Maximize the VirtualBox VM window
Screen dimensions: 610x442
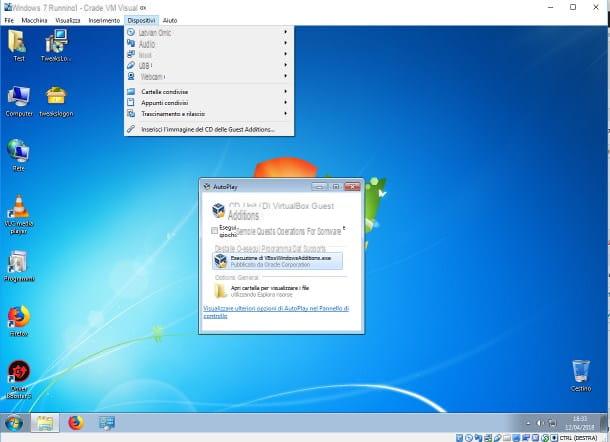click(573, 7)
